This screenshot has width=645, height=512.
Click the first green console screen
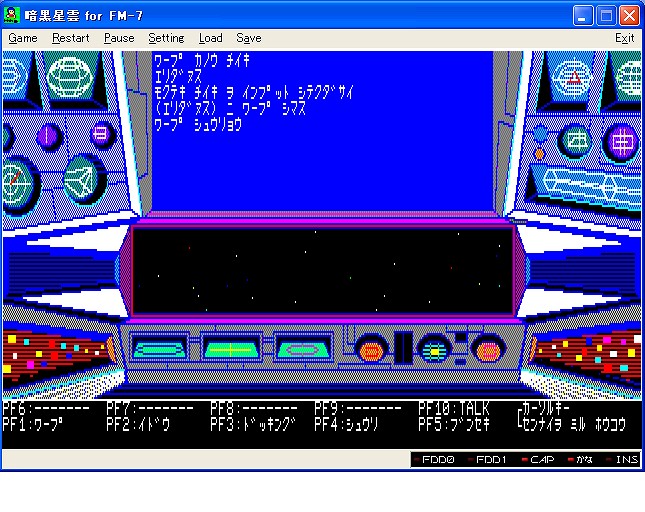[160, 349]
